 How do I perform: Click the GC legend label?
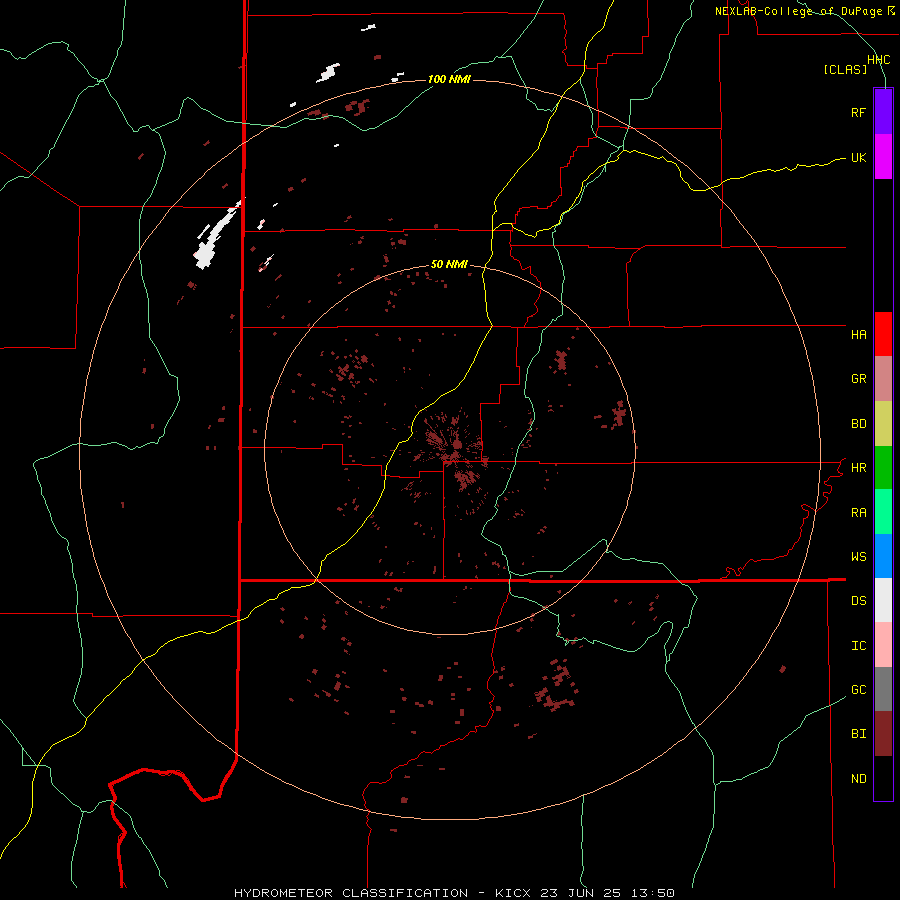[858, 690]
